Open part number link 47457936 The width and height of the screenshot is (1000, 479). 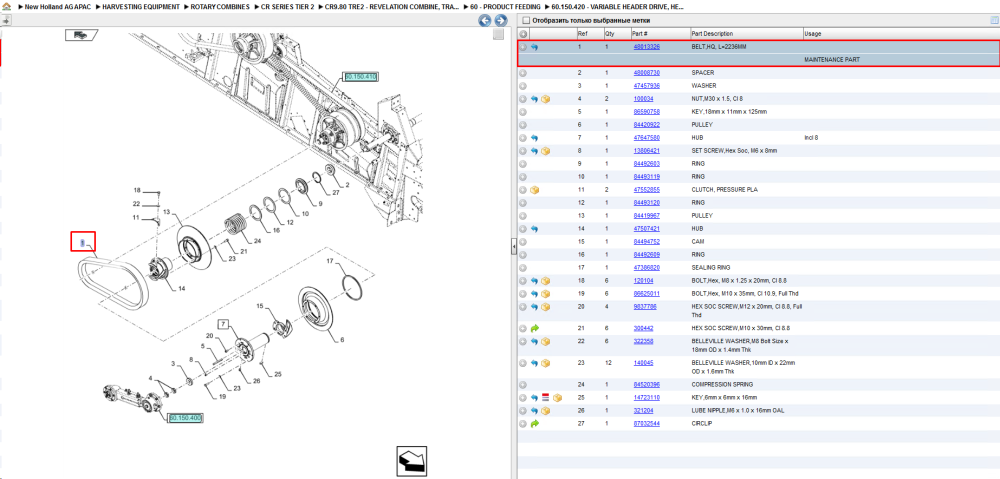tap(646, 85)
